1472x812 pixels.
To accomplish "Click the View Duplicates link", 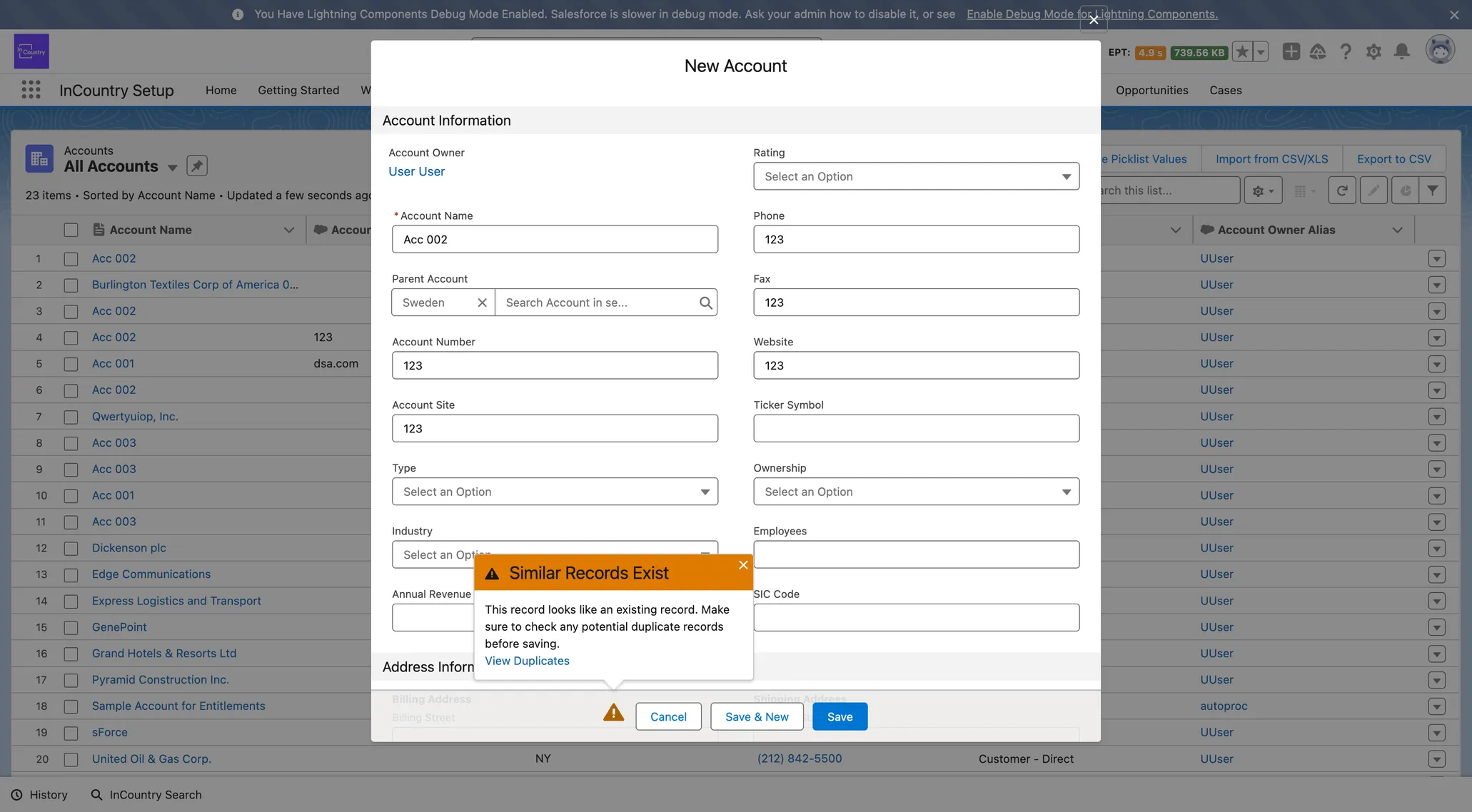I will click(x=527, y=661).
